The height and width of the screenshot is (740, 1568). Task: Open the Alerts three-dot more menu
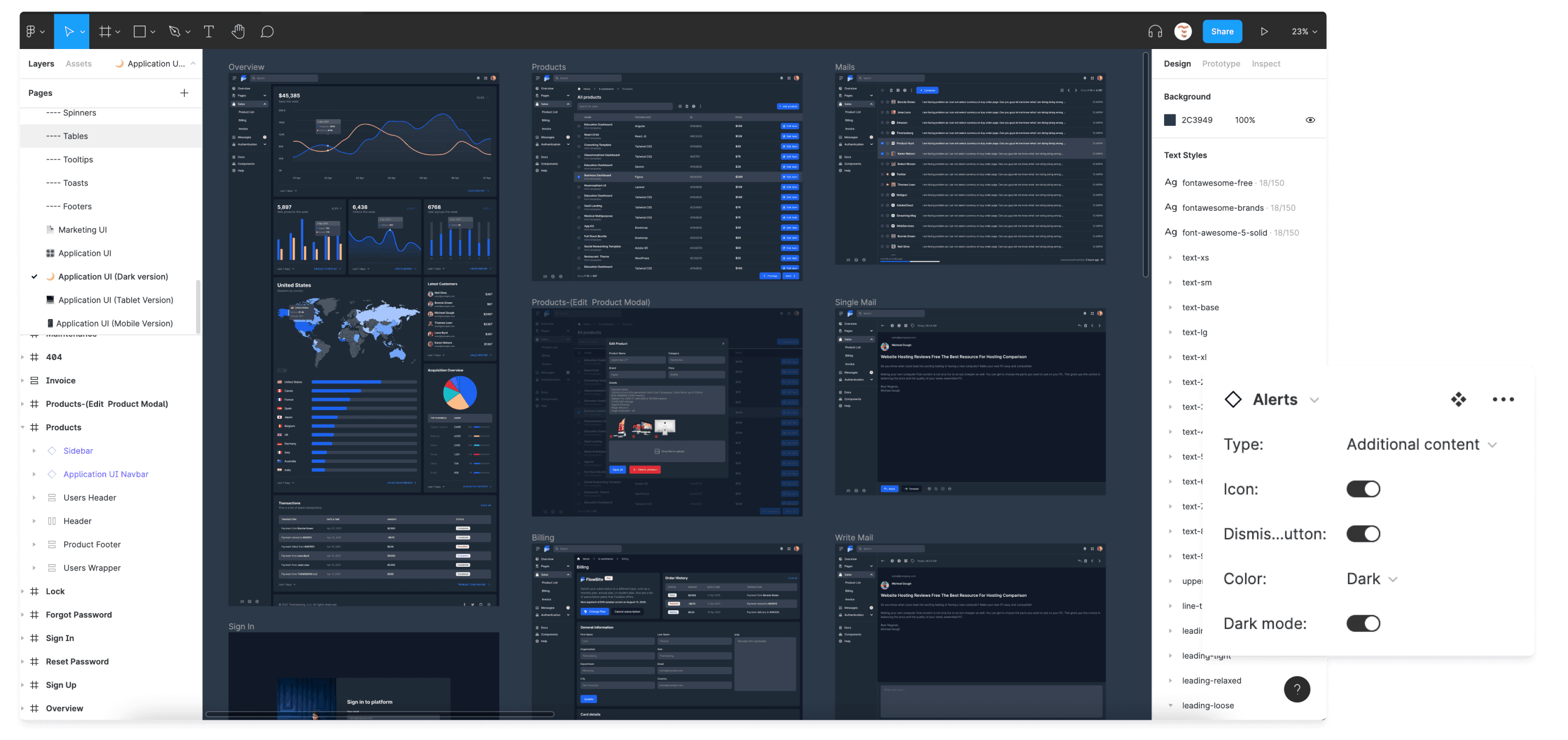[1503, 399]
